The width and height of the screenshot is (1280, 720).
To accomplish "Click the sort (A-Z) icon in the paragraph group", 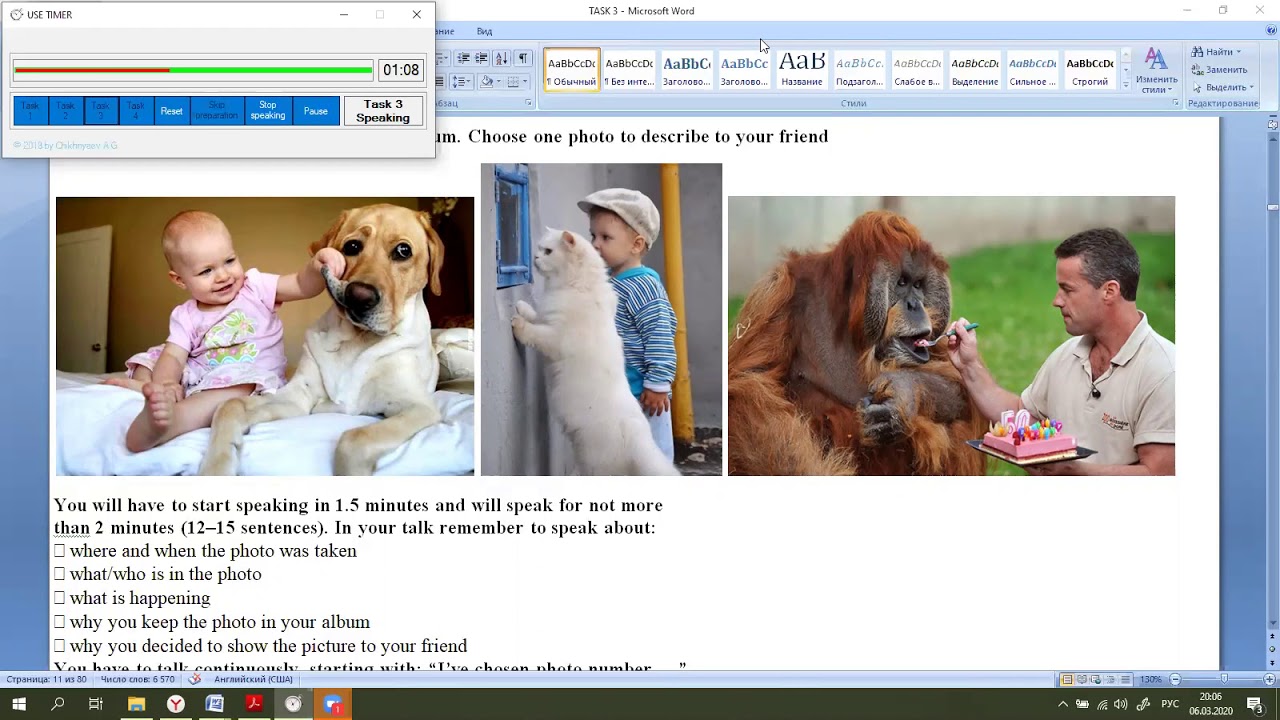I will 501,59.
